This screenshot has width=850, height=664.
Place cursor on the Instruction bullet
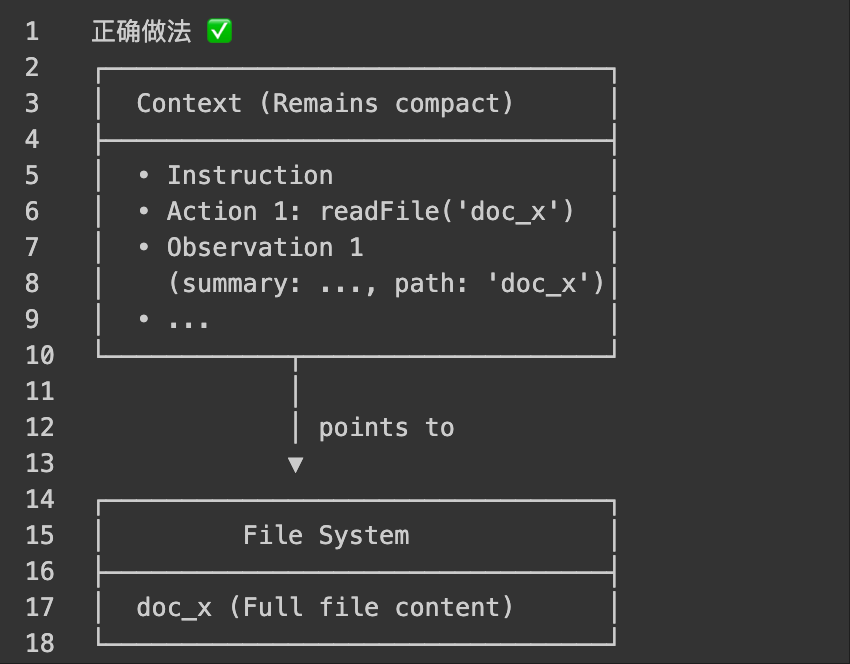[249, 176]
